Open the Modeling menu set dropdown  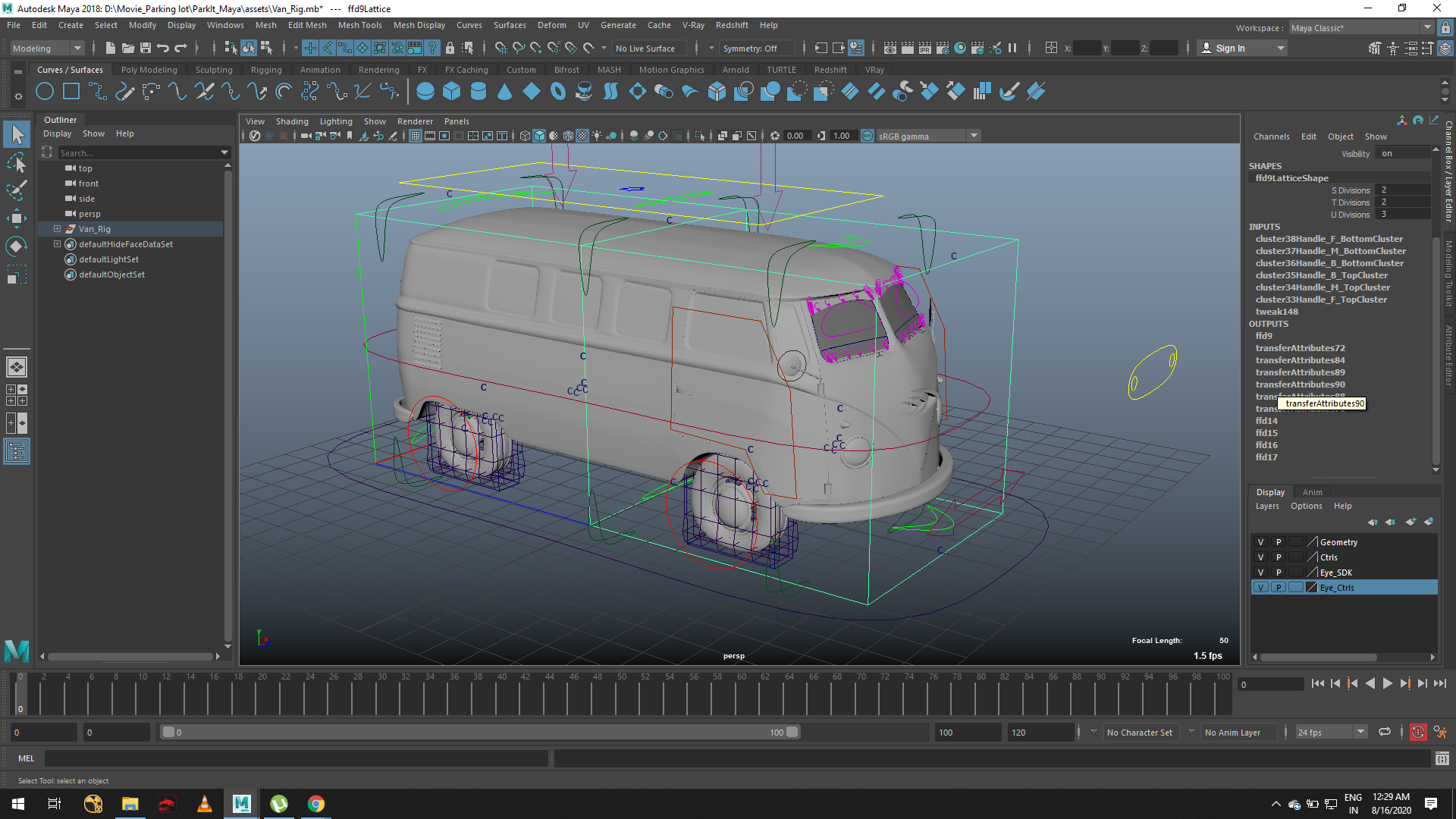point(47,48)
